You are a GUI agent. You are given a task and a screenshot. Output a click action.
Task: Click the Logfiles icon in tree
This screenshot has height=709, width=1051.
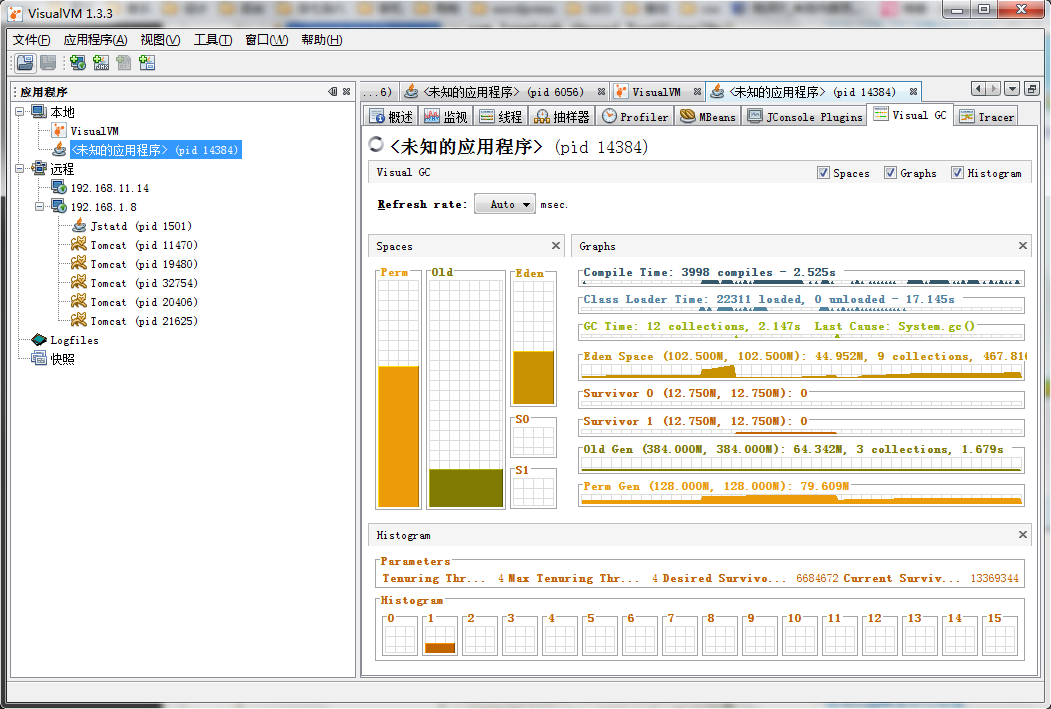click(39, 340)
